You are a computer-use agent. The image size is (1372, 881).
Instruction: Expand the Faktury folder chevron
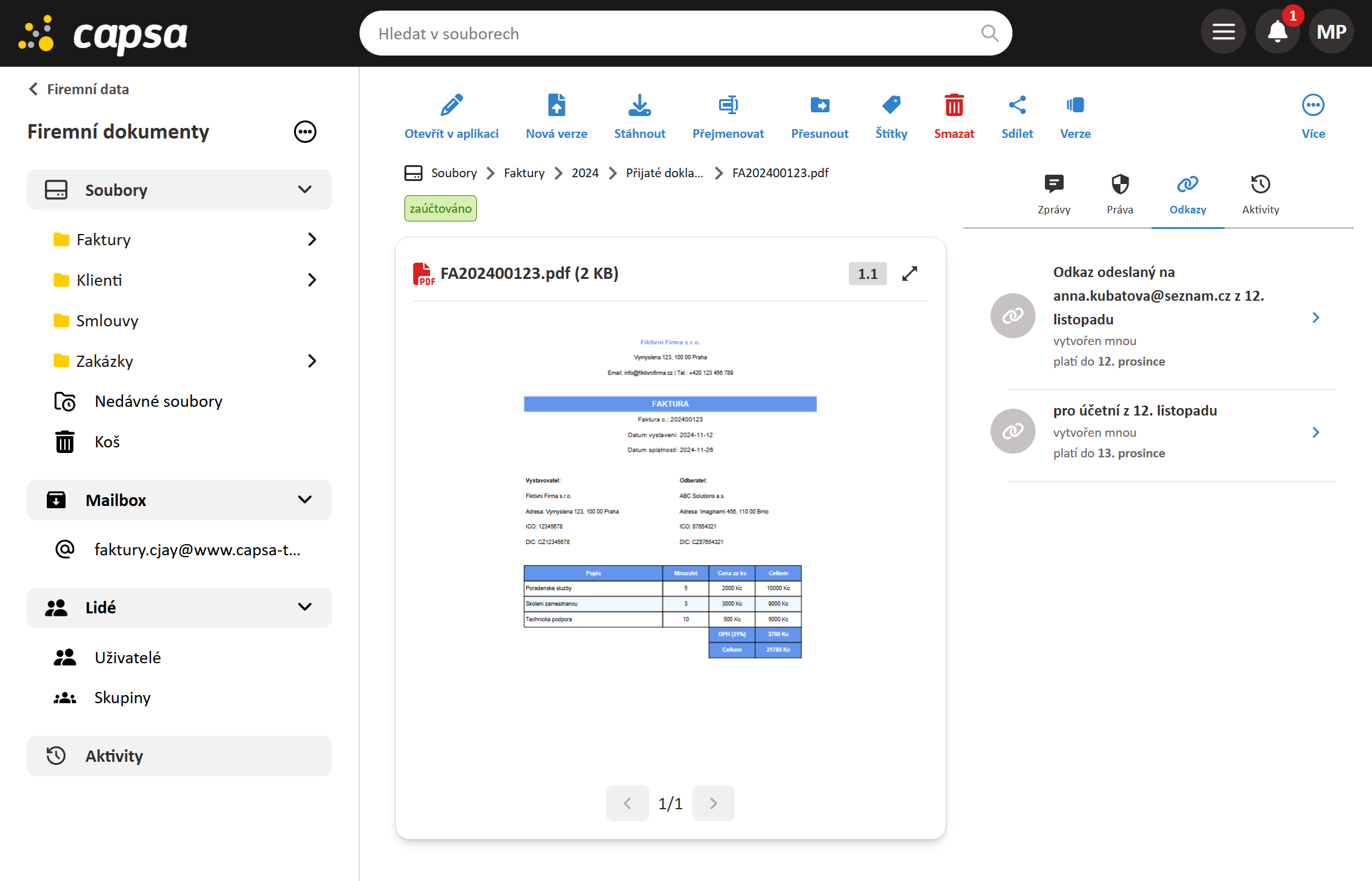tap(312, 240)
